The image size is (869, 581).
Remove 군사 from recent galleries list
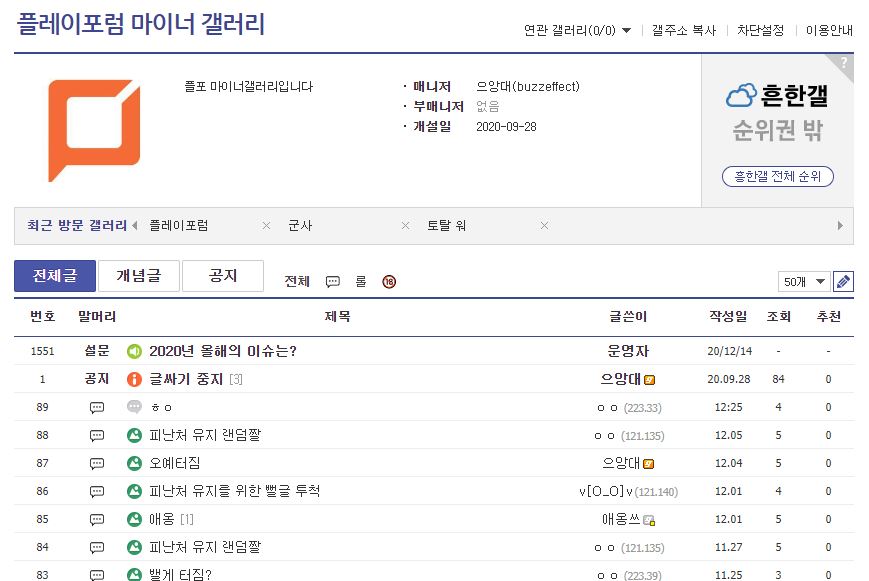(x=405, y=226)
